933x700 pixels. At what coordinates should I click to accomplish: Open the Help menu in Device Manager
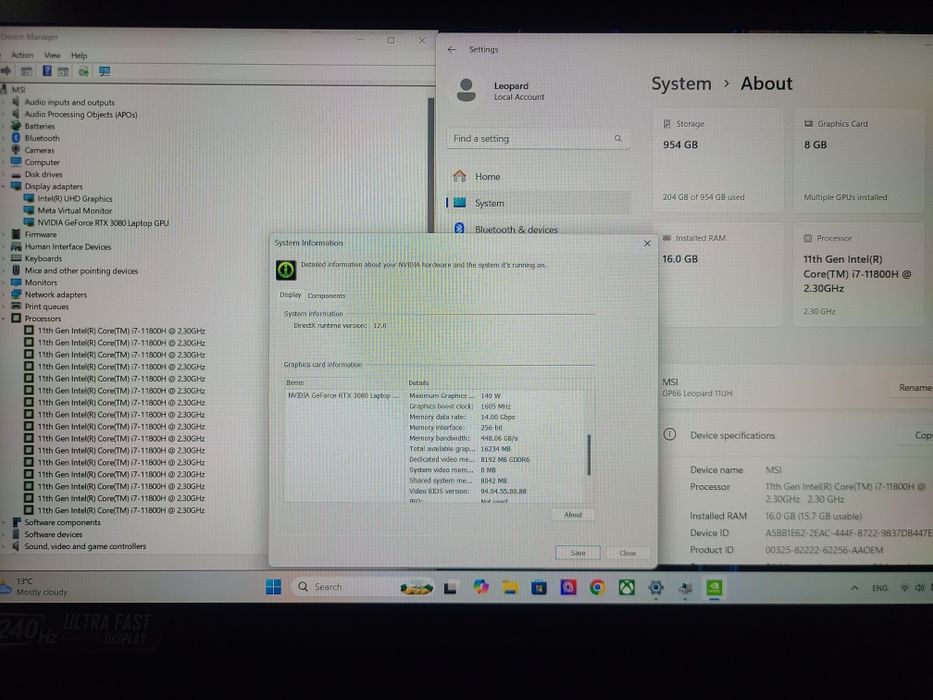(x=79, y=55)
